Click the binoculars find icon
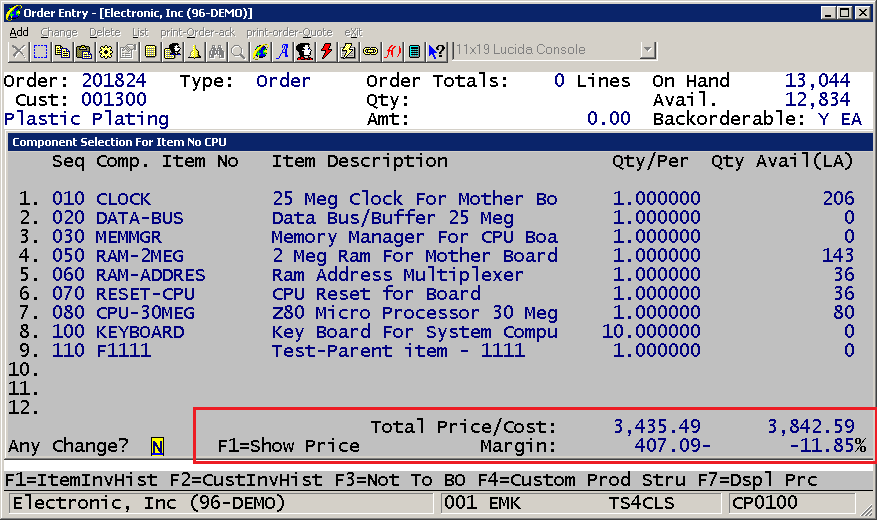 pyautogui.click(x=216, y=52)
